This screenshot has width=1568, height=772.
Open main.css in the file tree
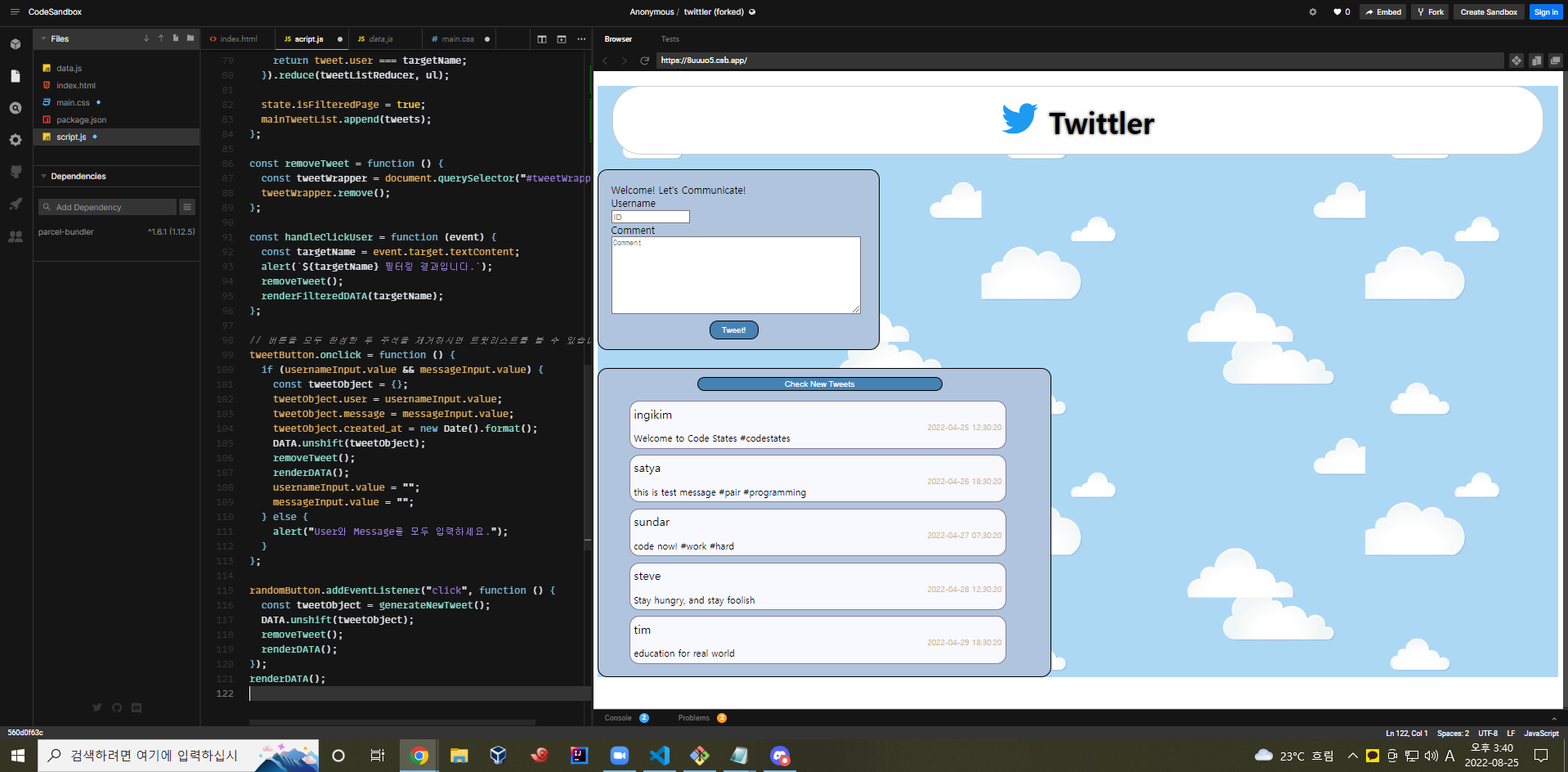tap(116, 102)
